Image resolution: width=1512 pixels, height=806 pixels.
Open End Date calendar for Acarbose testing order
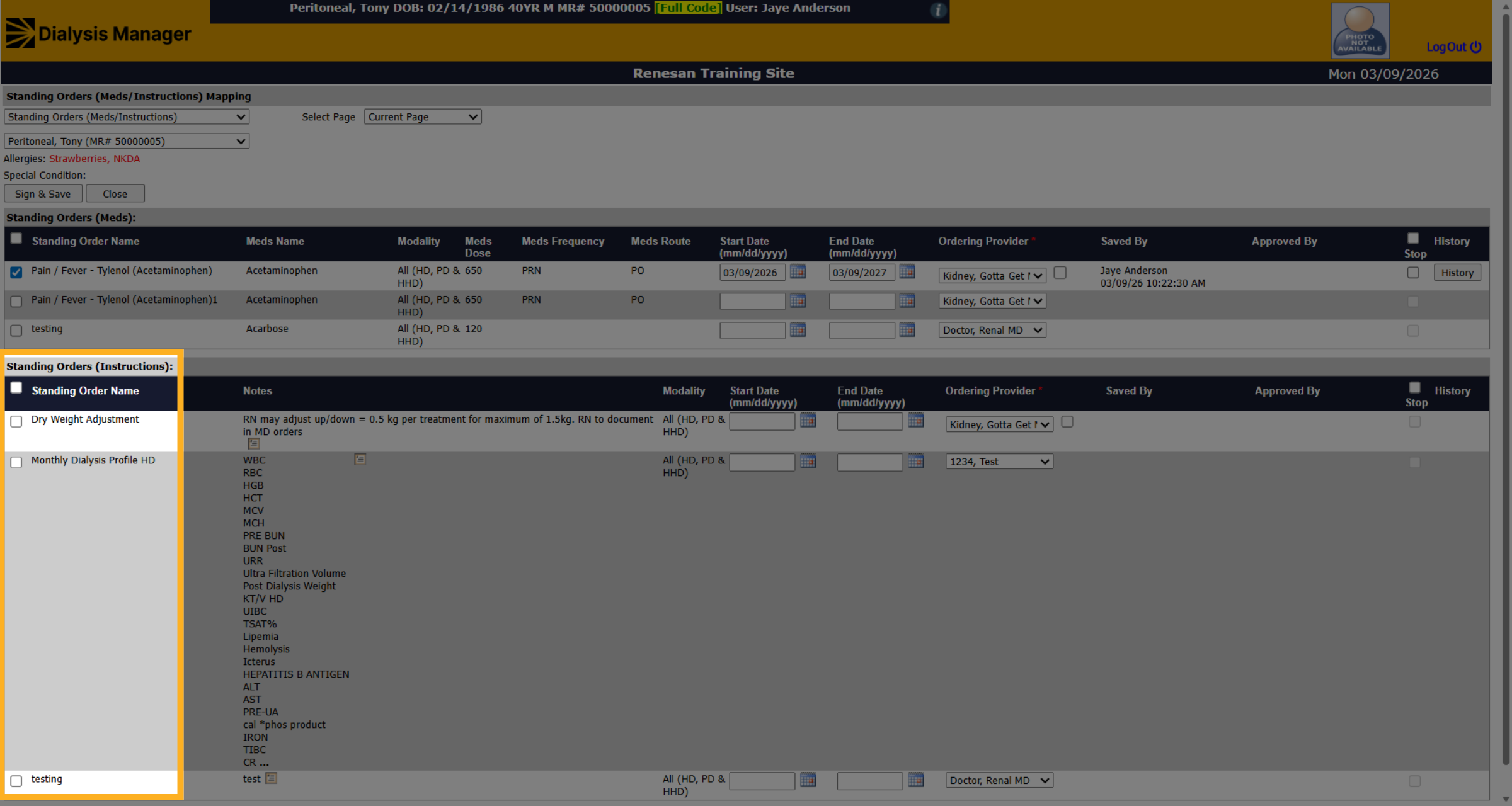tap(907, 330)
